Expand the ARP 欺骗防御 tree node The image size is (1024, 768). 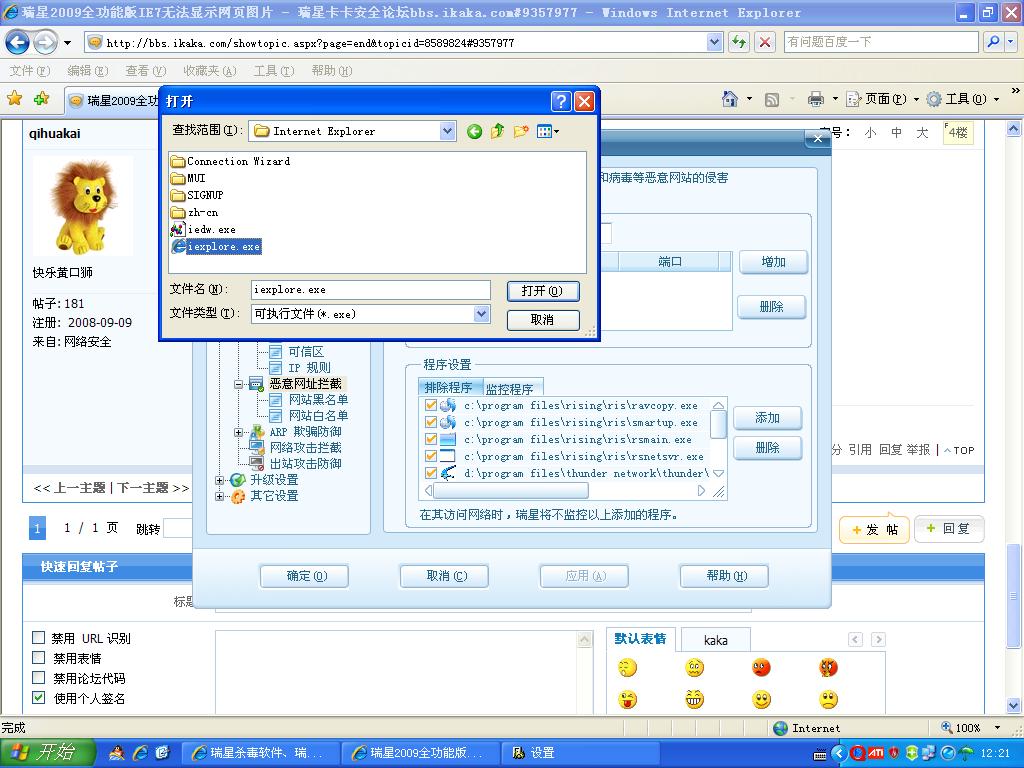(238, 432)
